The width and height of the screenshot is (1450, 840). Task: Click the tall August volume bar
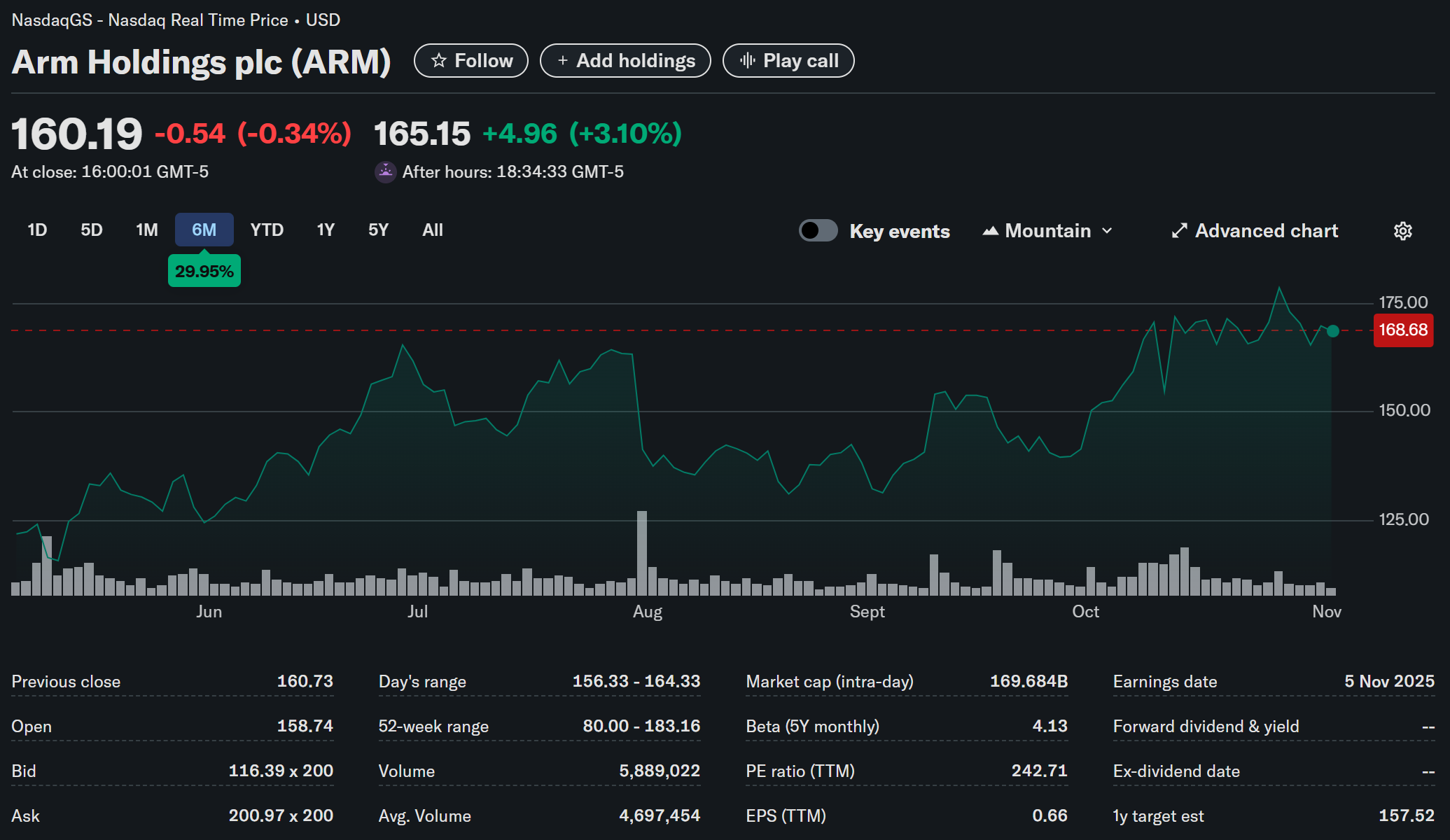point(642,553)
